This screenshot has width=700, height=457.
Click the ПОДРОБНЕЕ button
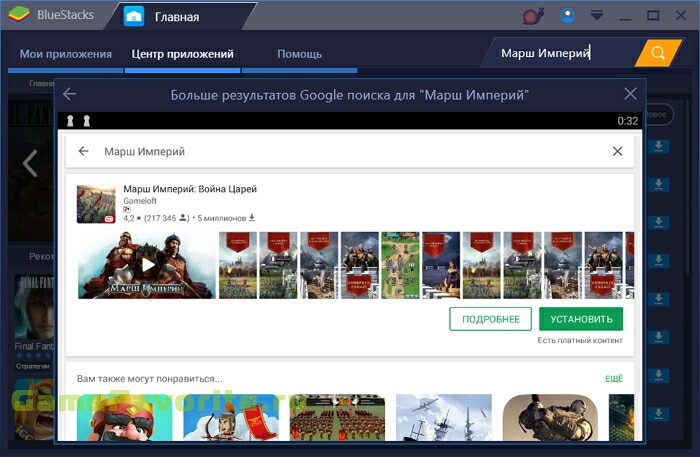(x=490, y=319)
